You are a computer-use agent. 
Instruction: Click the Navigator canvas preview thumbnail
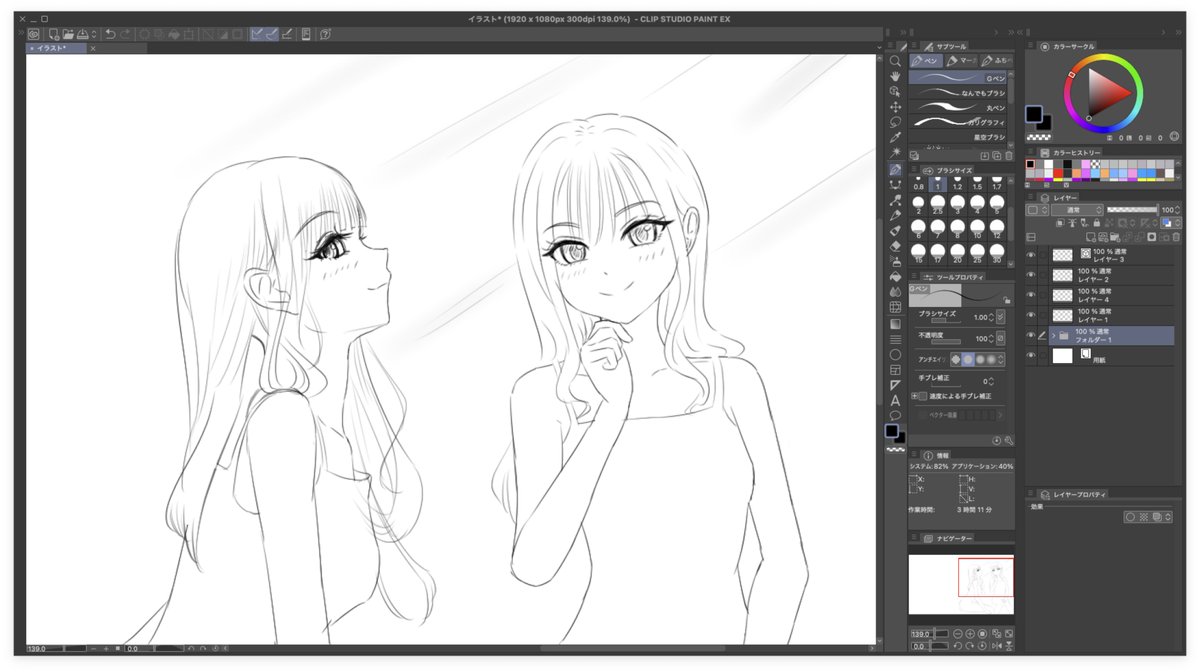(x=961, y=585)
